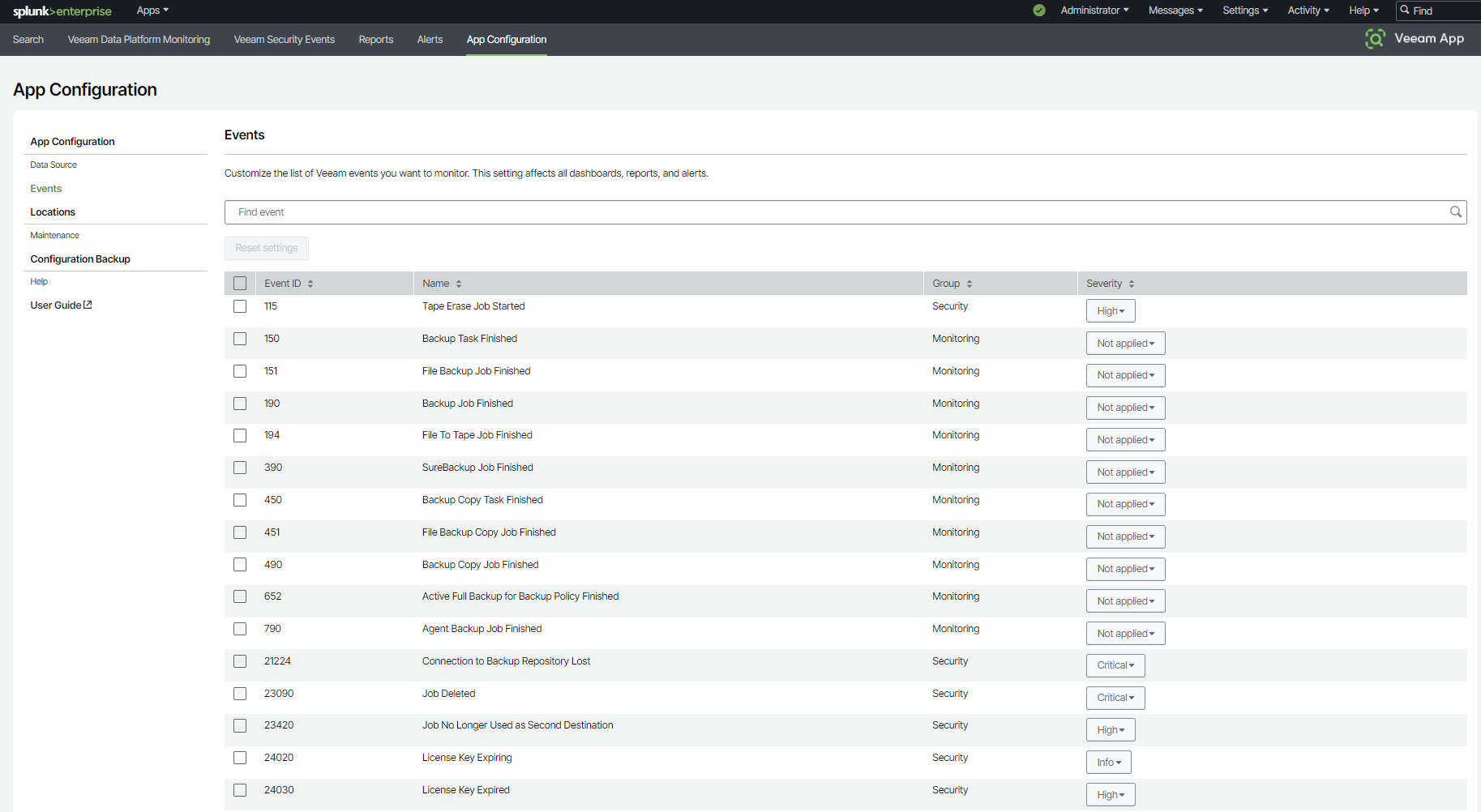
Task: Open Maintenance in the sidebar
Action: point(55,235)
